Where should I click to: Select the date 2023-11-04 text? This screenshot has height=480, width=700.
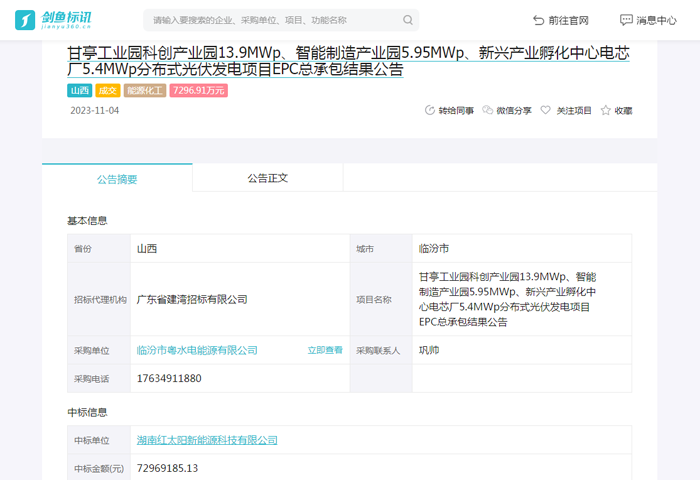[95, 110]
